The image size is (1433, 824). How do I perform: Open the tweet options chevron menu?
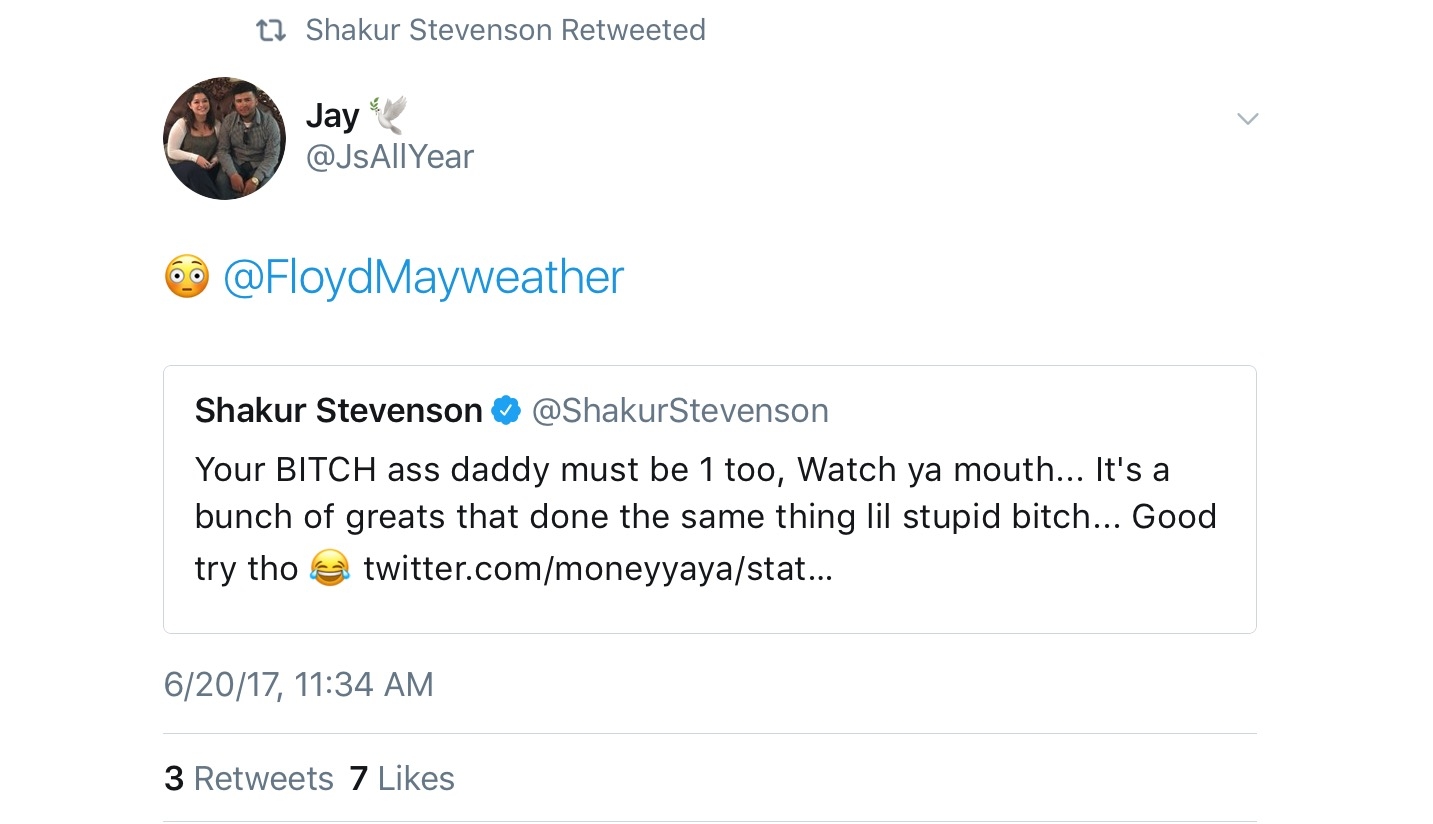(x=1247, y=119)
